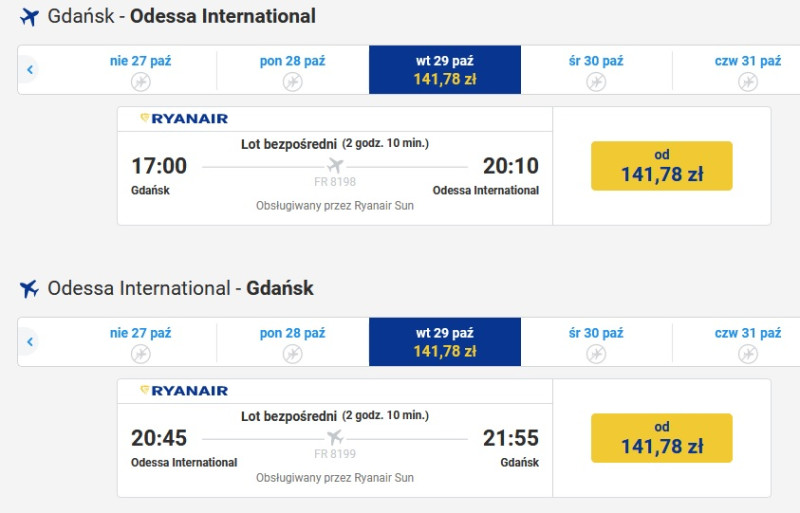Image resolution: width=800 pixels, height=513 pixels.
Task: Select outbound fare button od 141,78 zł
Action: [x=662, y=166]
